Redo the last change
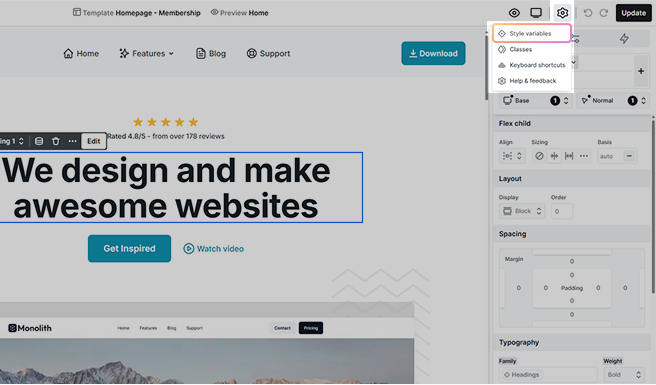Image resolution: width=656 pixels, height=385 pixels. [x=604, y=13]
